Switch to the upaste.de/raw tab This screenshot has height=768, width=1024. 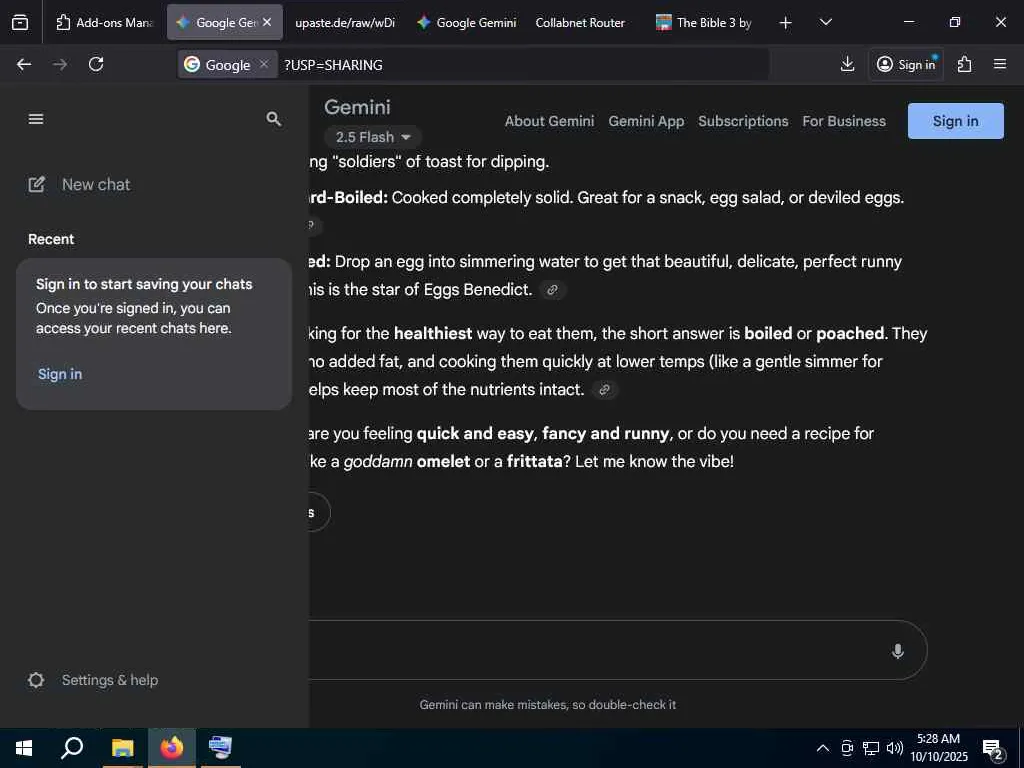pos(345,22)
